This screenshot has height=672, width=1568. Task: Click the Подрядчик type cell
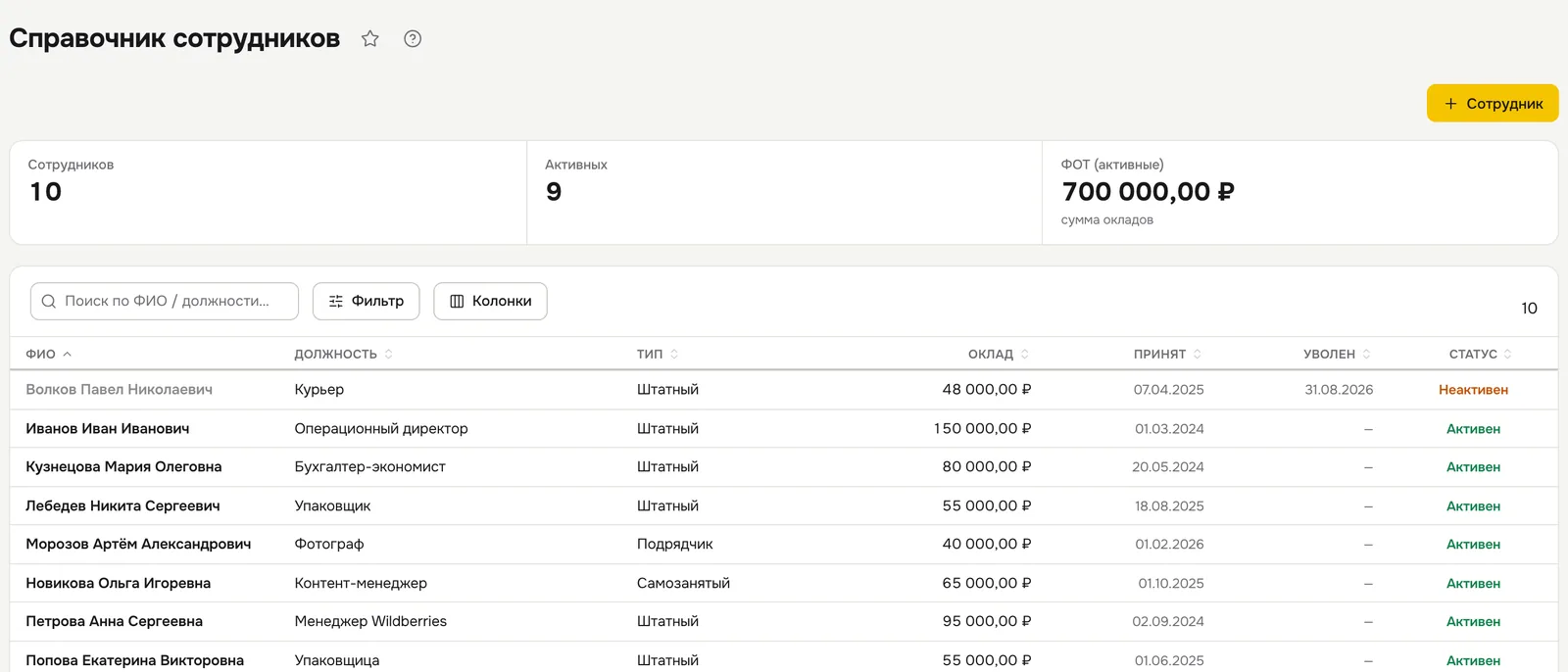pos(675,545)
